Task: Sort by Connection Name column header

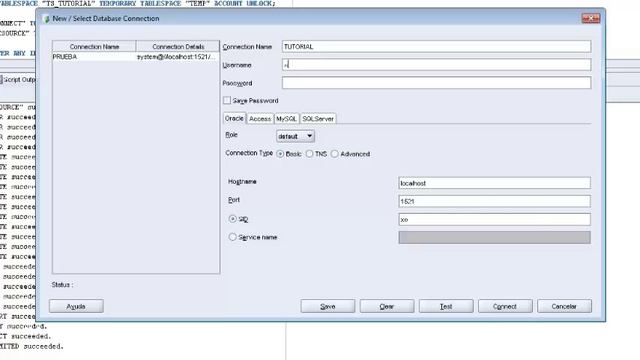Action: tap(94, 46)
